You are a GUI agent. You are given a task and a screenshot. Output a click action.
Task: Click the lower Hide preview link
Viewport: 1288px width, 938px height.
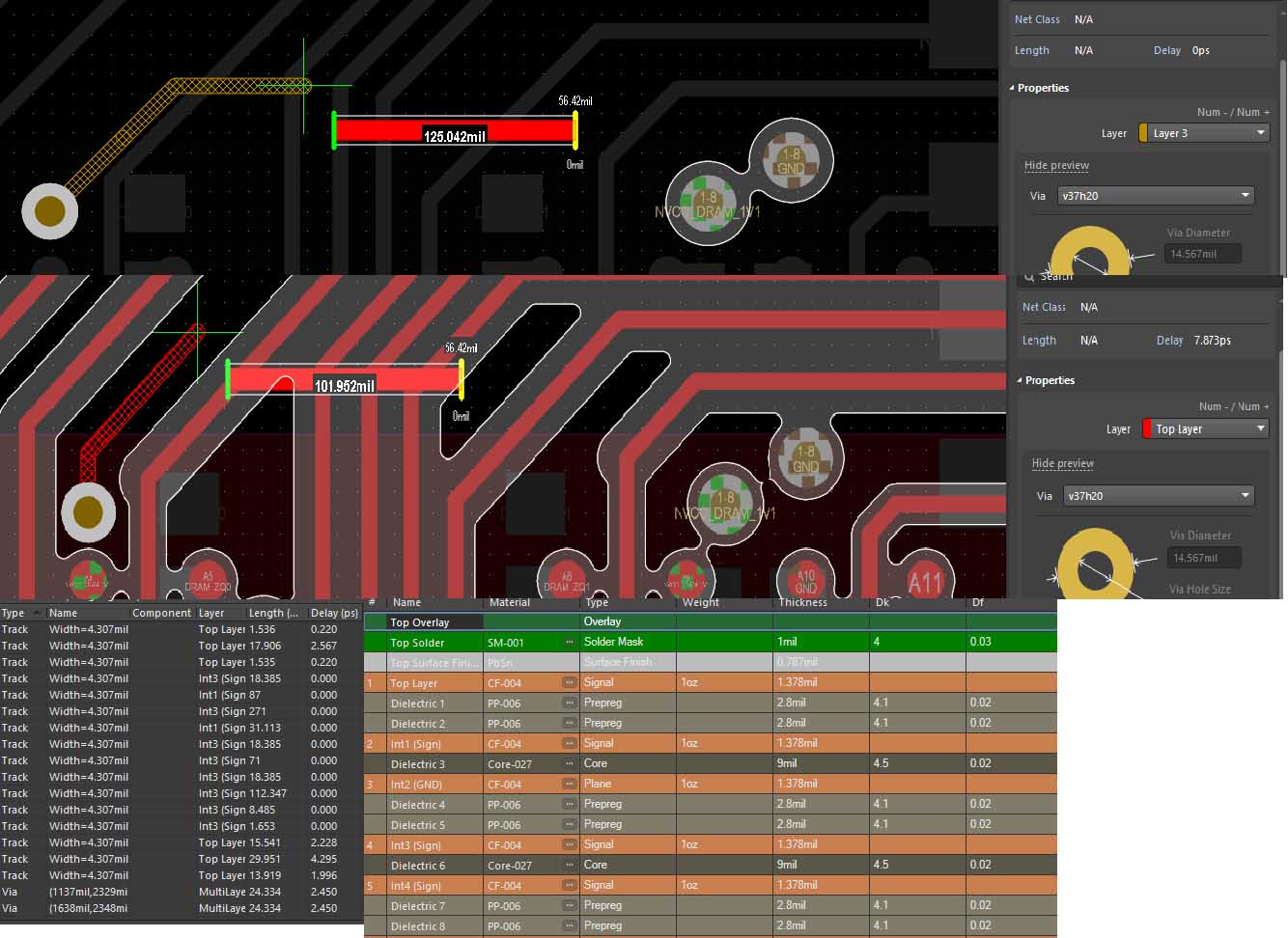(x=1062, y=464)
